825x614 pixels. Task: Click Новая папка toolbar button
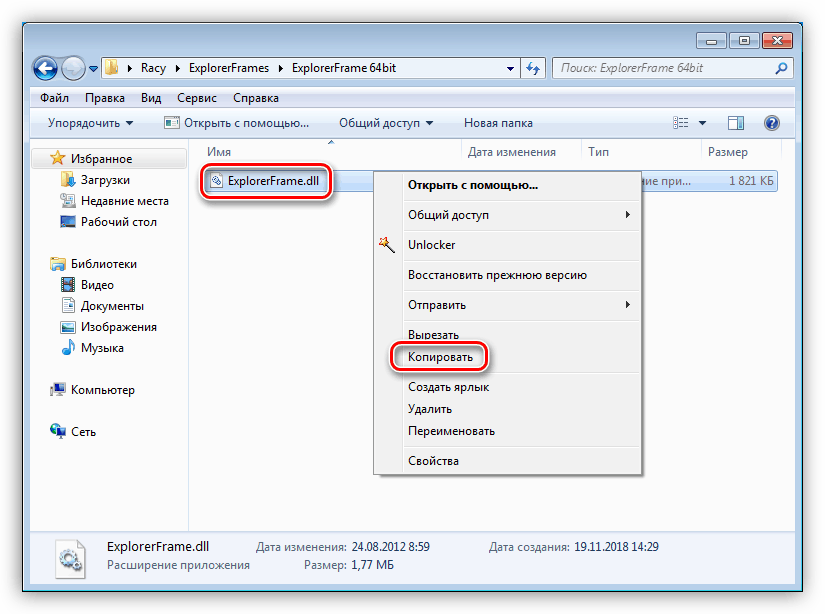[498, 123]
